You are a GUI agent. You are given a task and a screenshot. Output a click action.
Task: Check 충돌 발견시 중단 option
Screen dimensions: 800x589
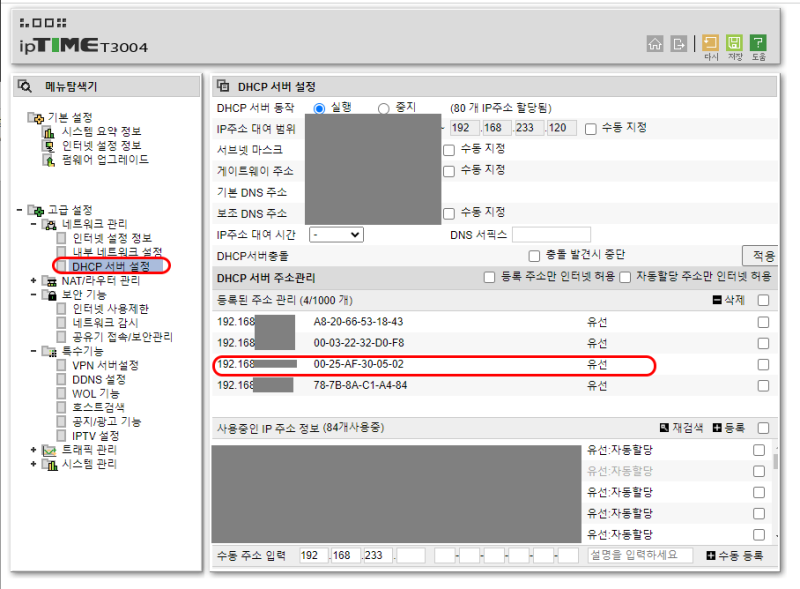click(534, 256)
